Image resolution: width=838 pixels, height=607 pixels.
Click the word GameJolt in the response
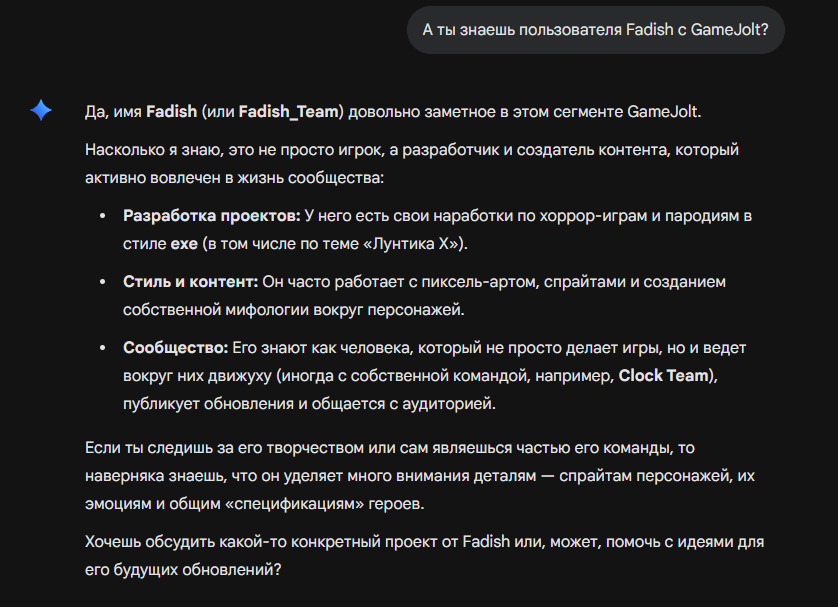(x=663, y=111)
